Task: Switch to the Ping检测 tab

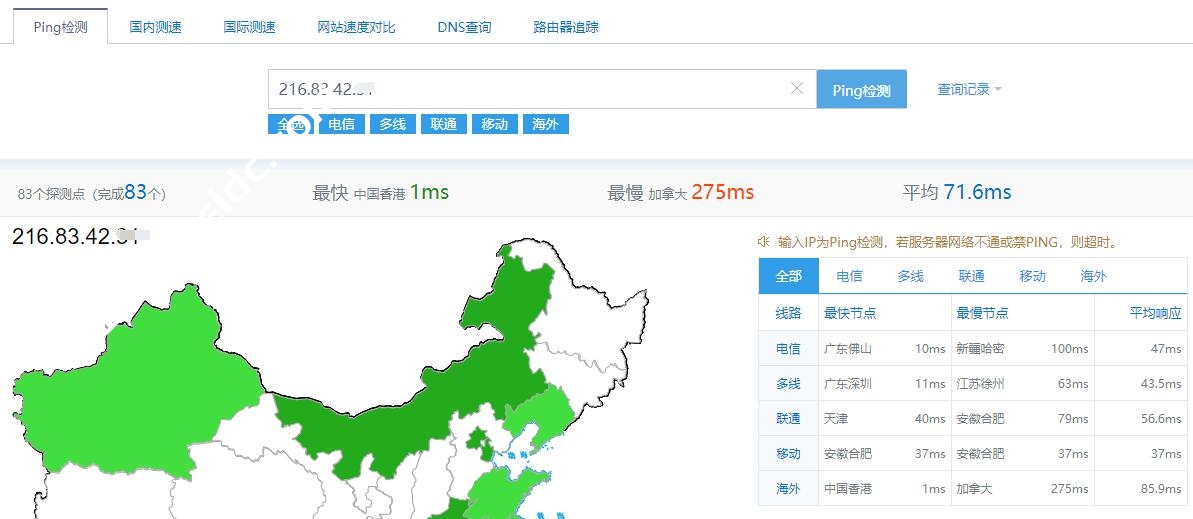Action: (x=60, y=27)
